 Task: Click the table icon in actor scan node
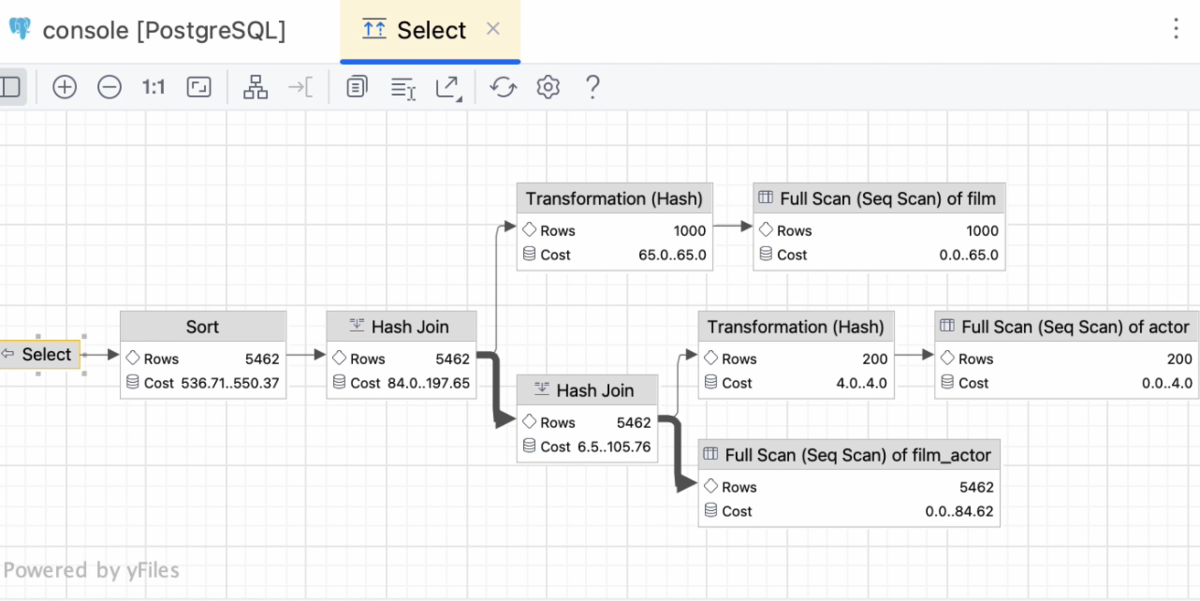tap(948, 327)
